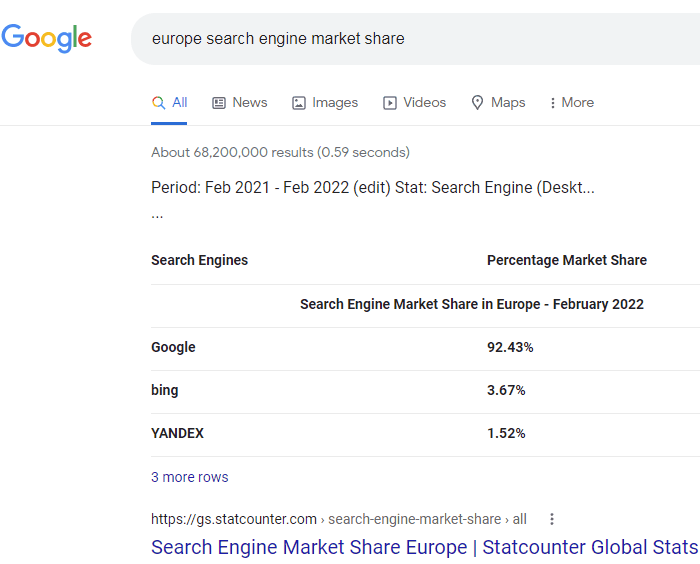This screenshot has width=700, height=564.
Task: Click the News tab newspaper icon
Action: pyautogui.click(x=219, y=102)
